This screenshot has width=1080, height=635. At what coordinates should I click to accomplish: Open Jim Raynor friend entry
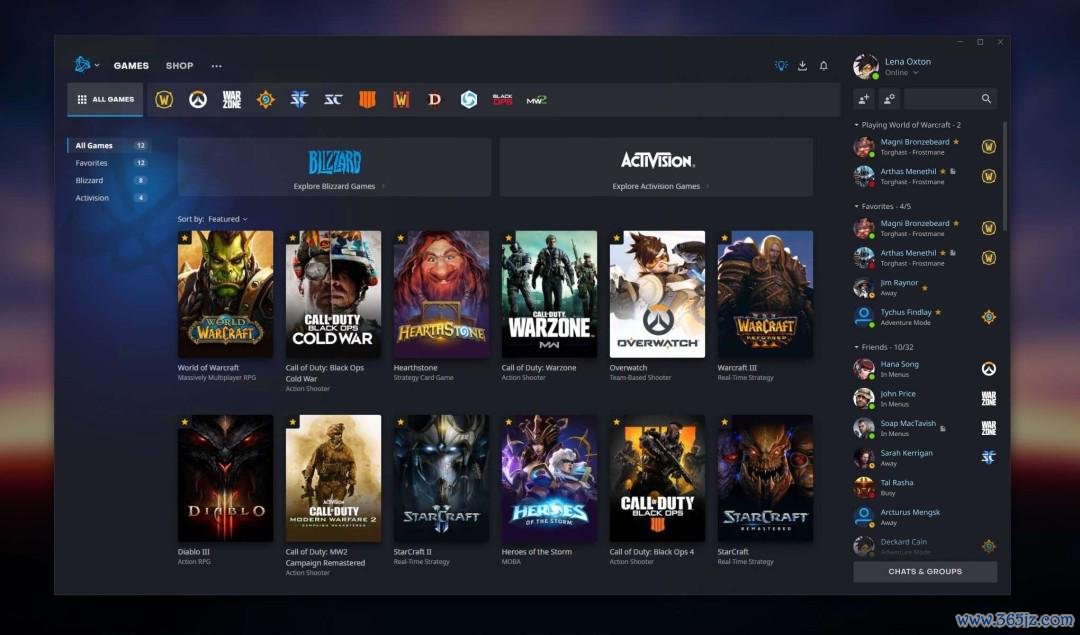click(925, 287)
